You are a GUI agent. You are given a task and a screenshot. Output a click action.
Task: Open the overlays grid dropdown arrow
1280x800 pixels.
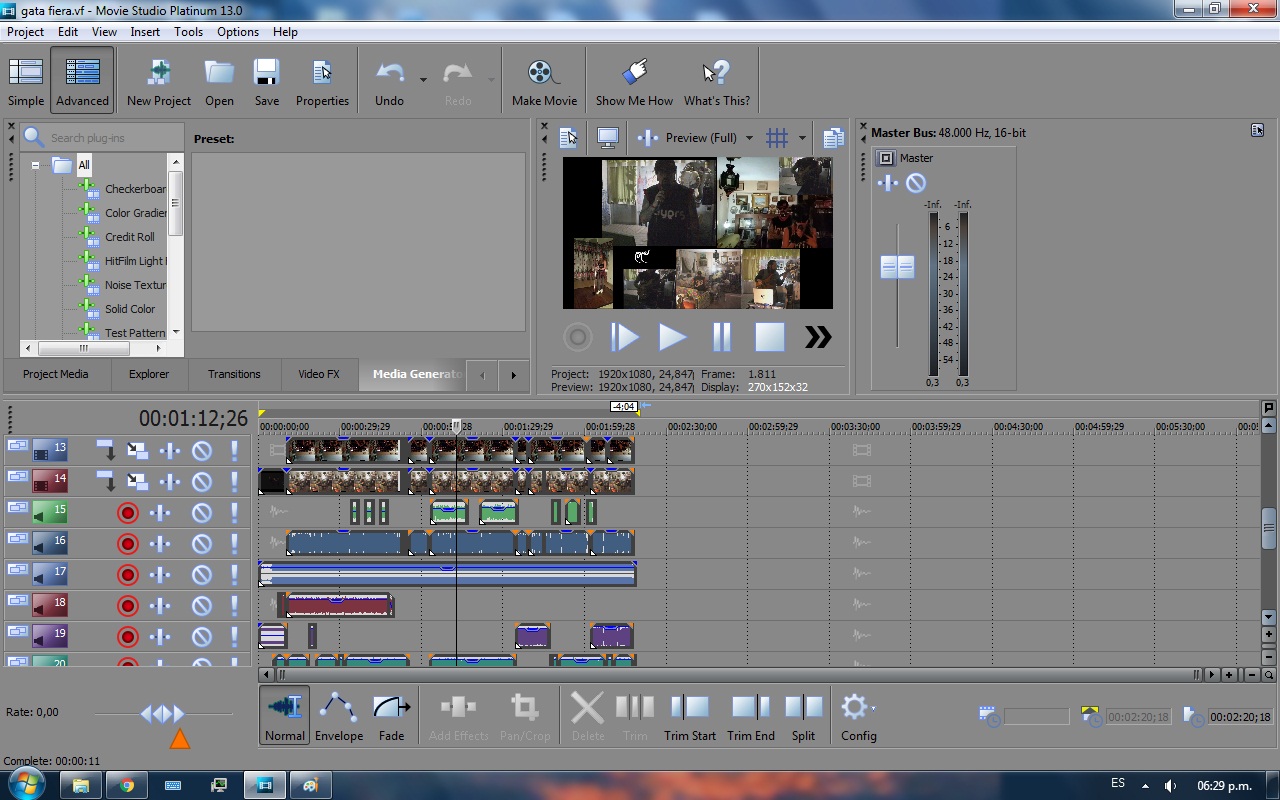point(802,138)
